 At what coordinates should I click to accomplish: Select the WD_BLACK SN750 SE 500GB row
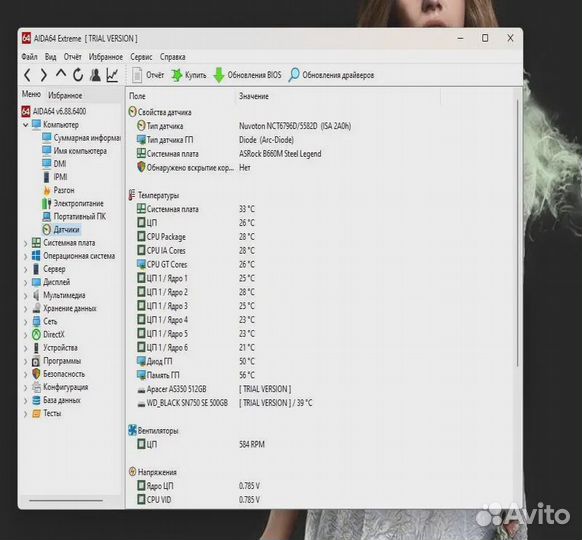(x=224, y=403)
